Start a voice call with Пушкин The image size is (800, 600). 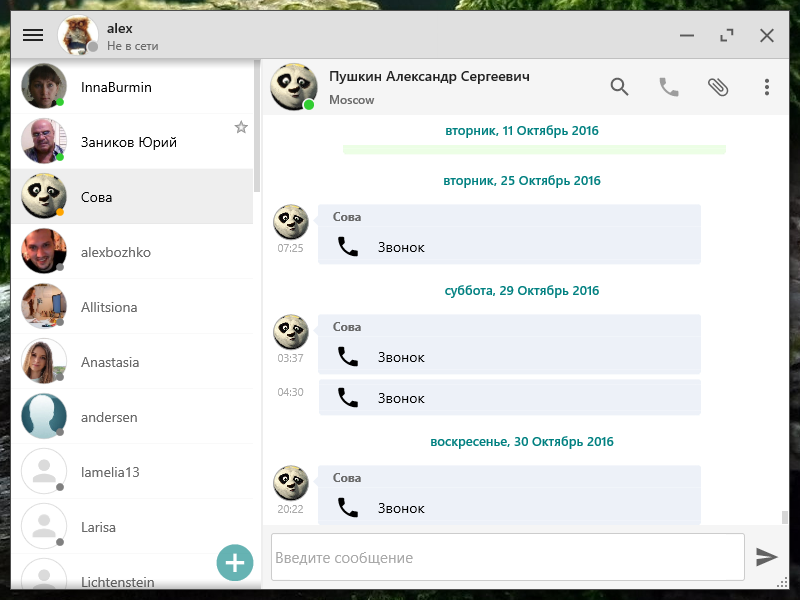point(668,87)
